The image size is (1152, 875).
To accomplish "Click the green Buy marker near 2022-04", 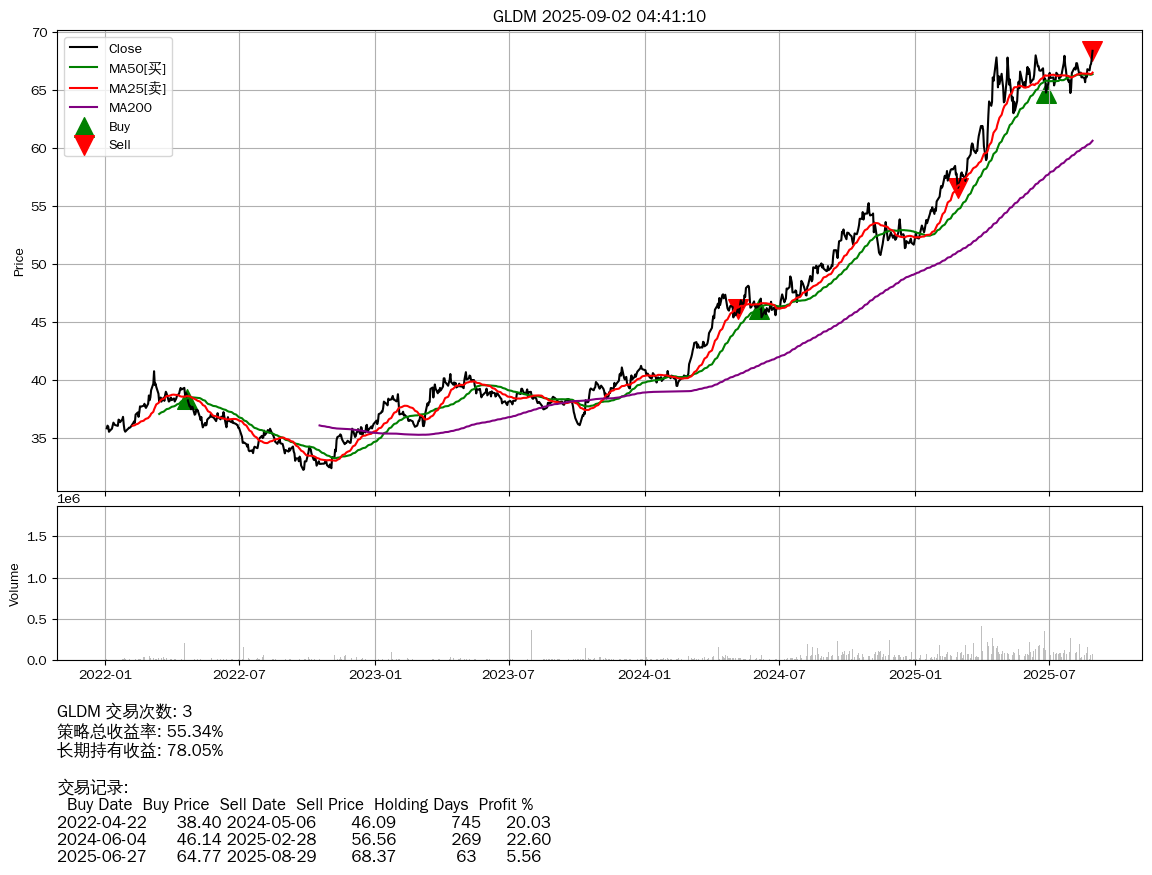I will click(x=186, y=400).
